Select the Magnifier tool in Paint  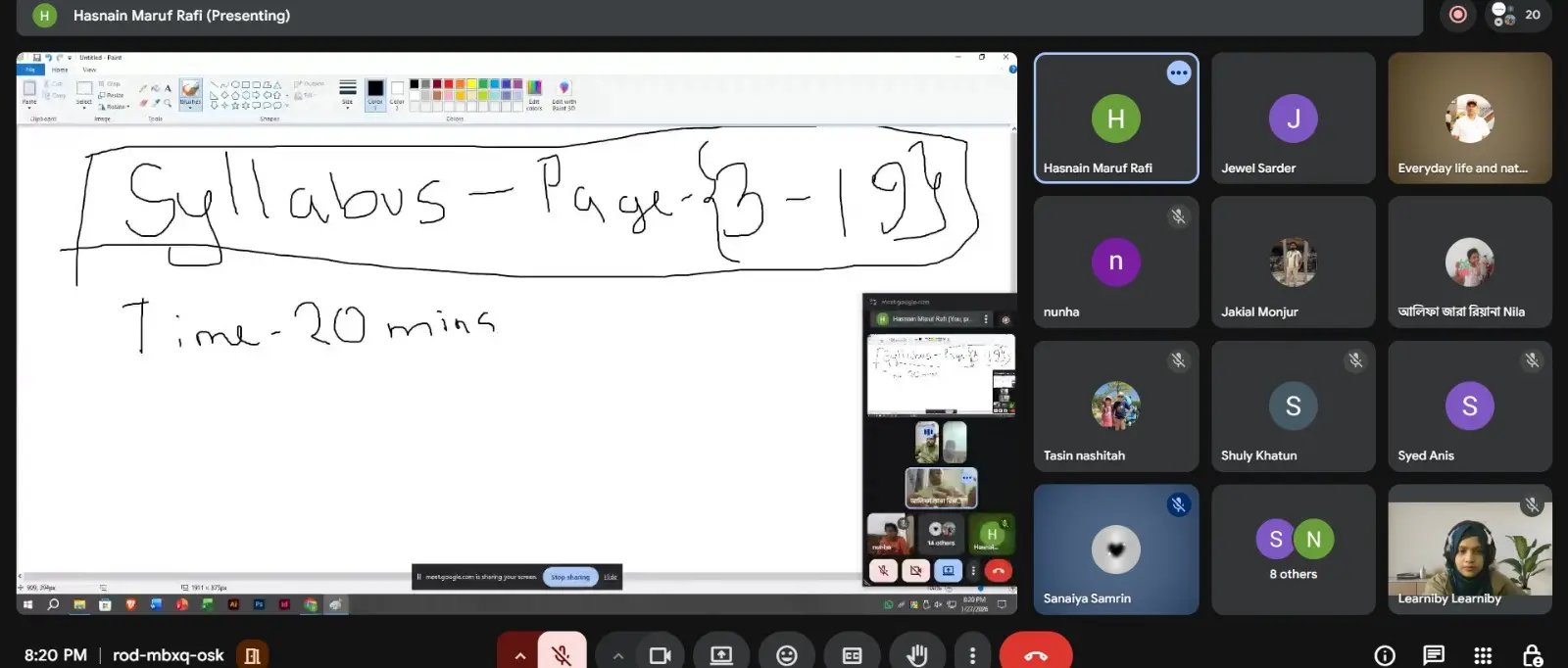pos(168,103)
